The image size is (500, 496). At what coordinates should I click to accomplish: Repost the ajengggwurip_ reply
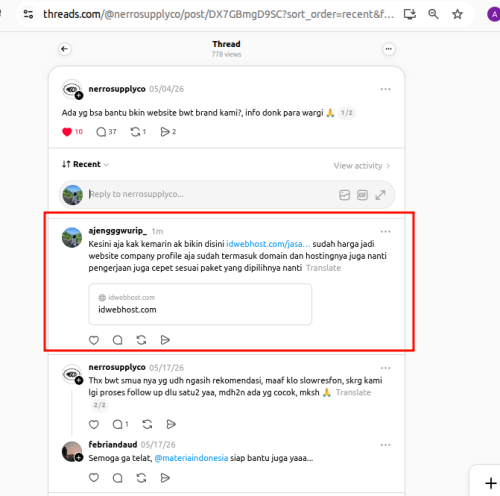(141, 340)
